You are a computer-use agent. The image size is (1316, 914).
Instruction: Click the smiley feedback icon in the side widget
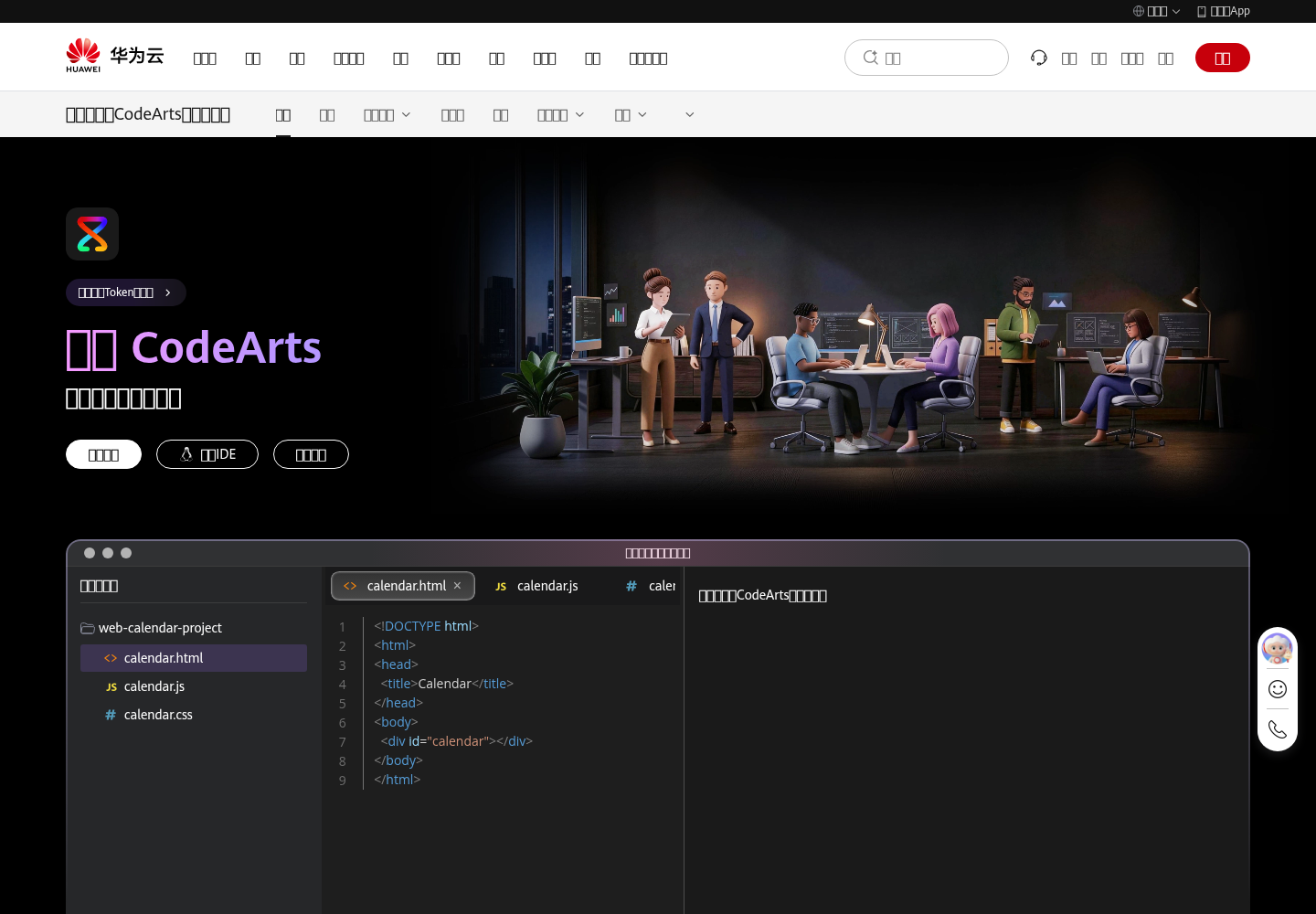tap(1278, 689)
